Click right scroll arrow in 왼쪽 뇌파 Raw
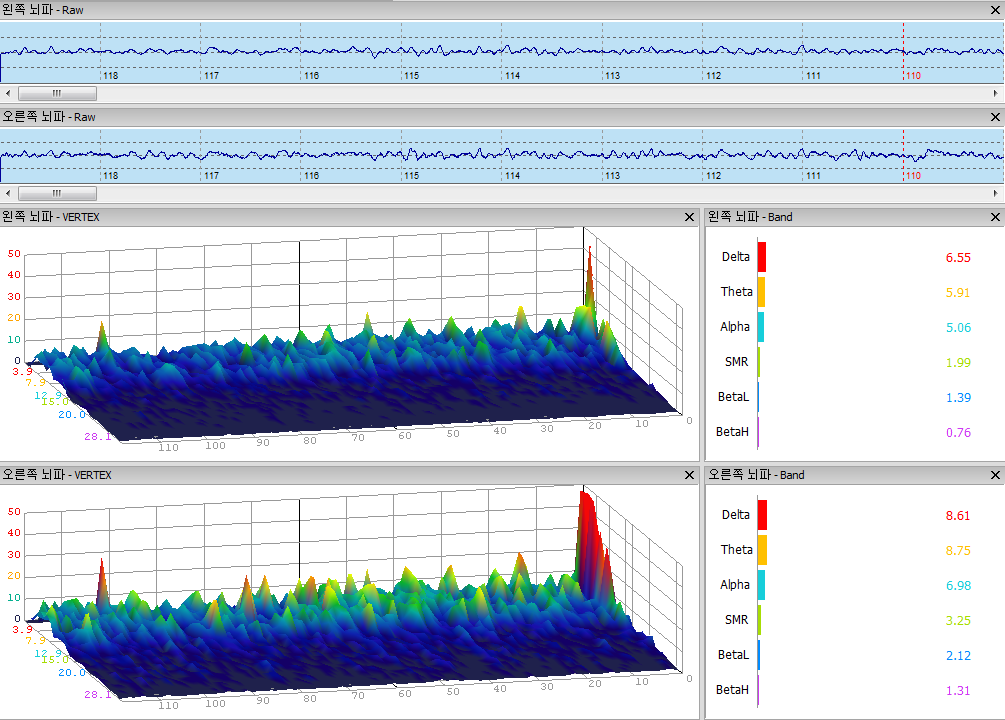The height and width of the screenshot is (720, 1005). click(x=995, y=94)
